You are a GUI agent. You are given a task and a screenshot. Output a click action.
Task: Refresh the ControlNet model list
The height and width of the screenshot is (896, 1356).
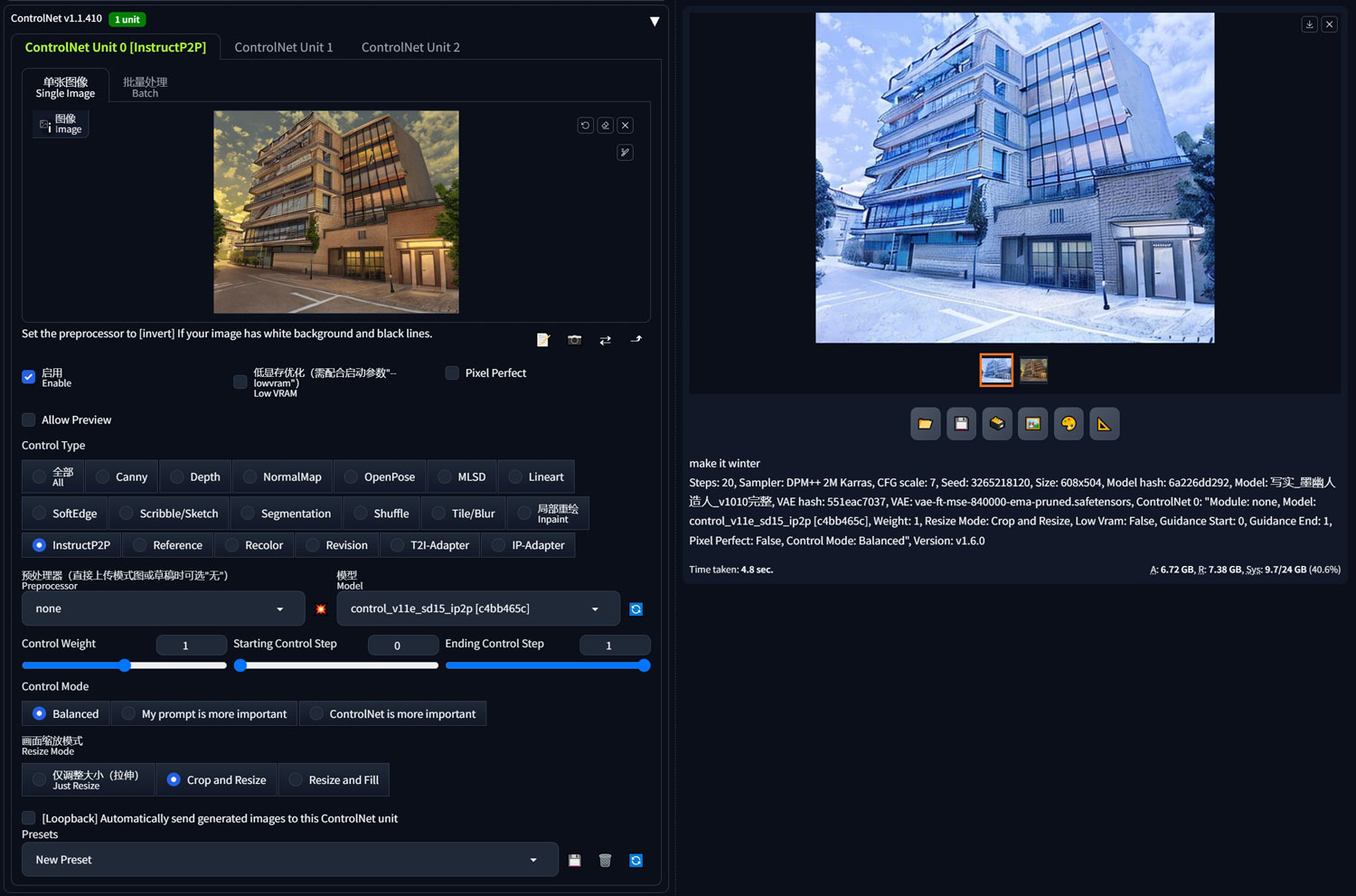[636, 609]
